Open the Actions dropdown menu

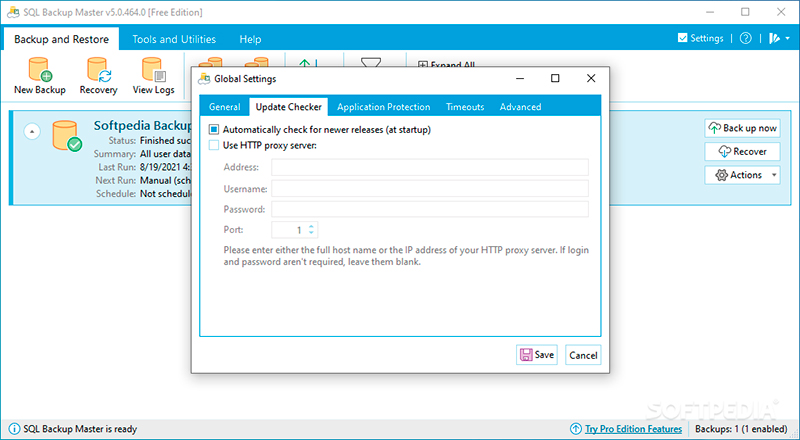[x=742, y=175]
